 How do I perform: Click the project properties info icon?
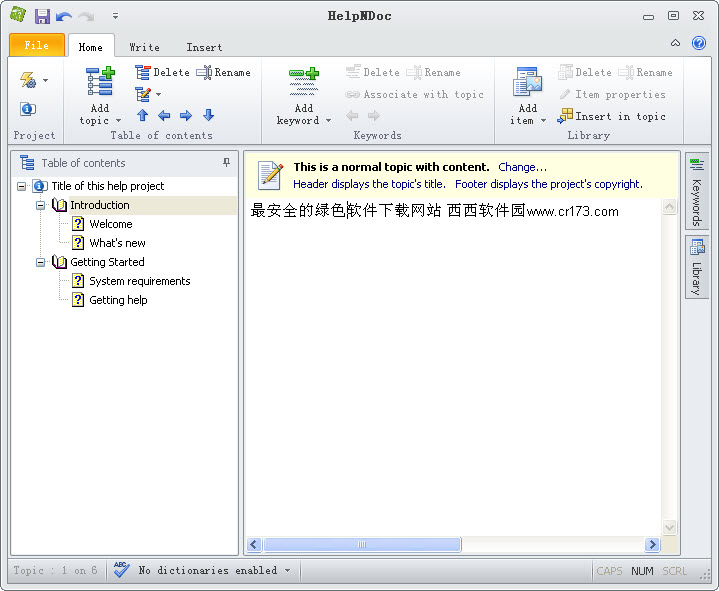tap(28, 109)
